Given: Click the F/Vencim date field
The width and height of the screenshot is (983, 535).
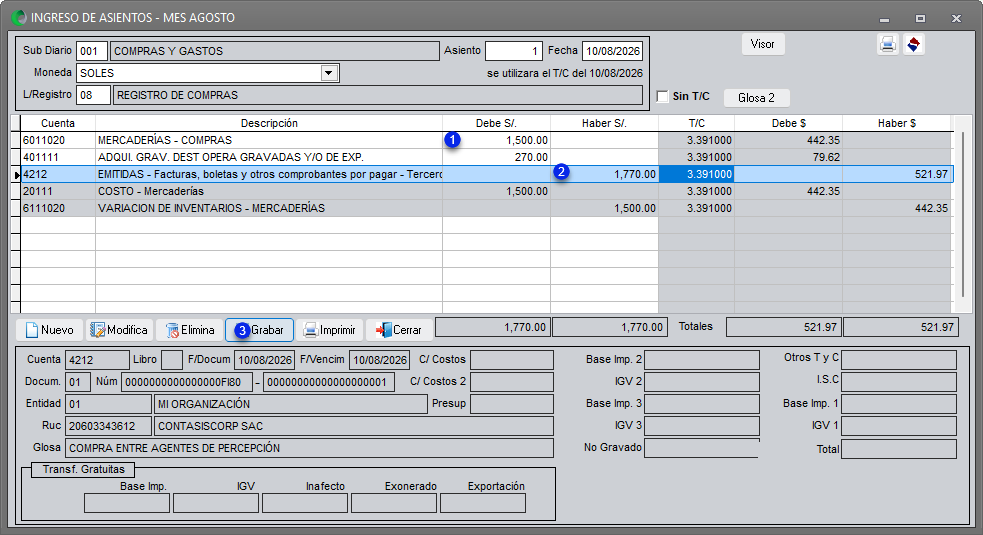Looking at the screenshot, I should 379,360.
